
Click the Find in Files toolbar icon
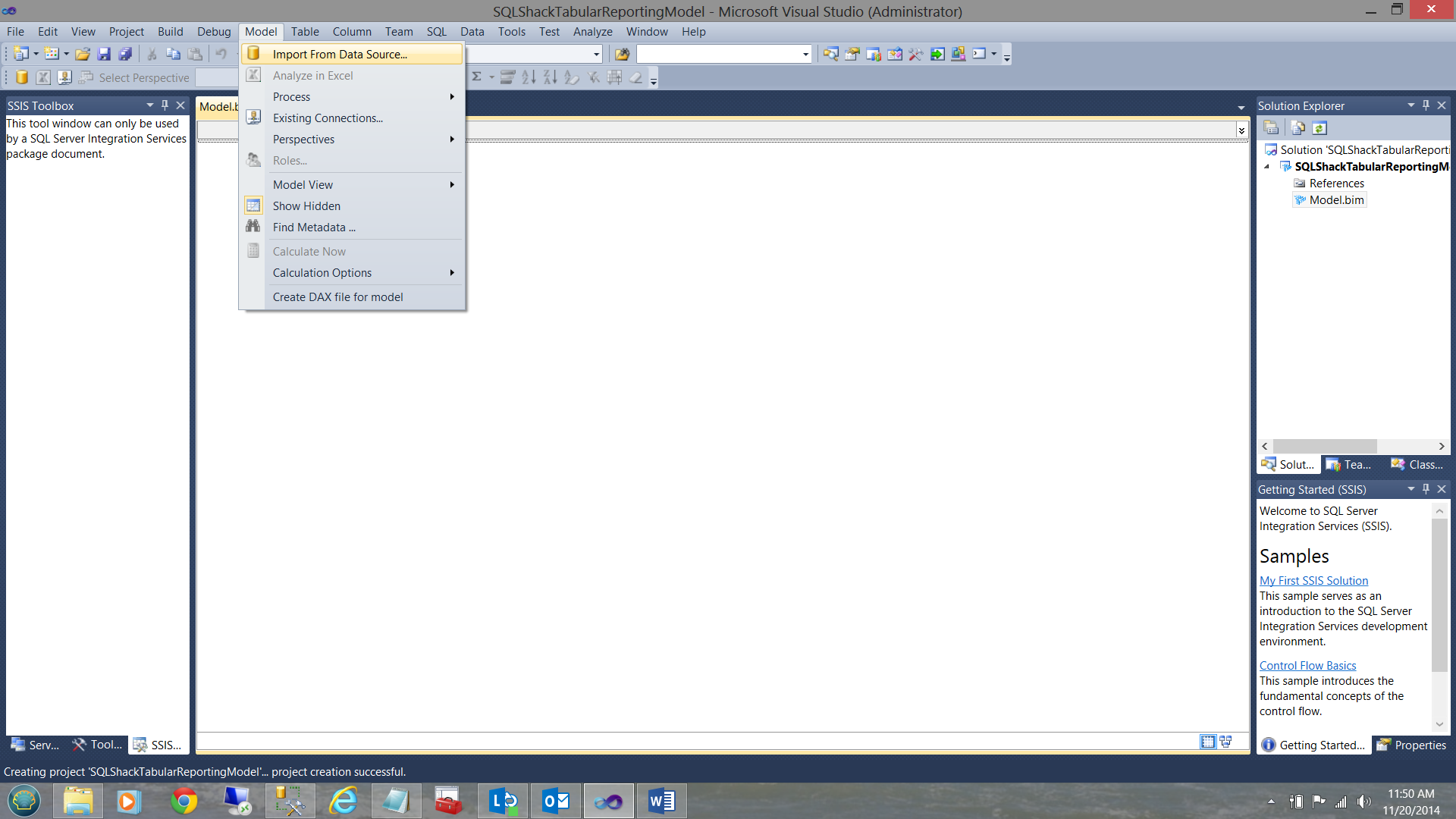coord(622,54)
